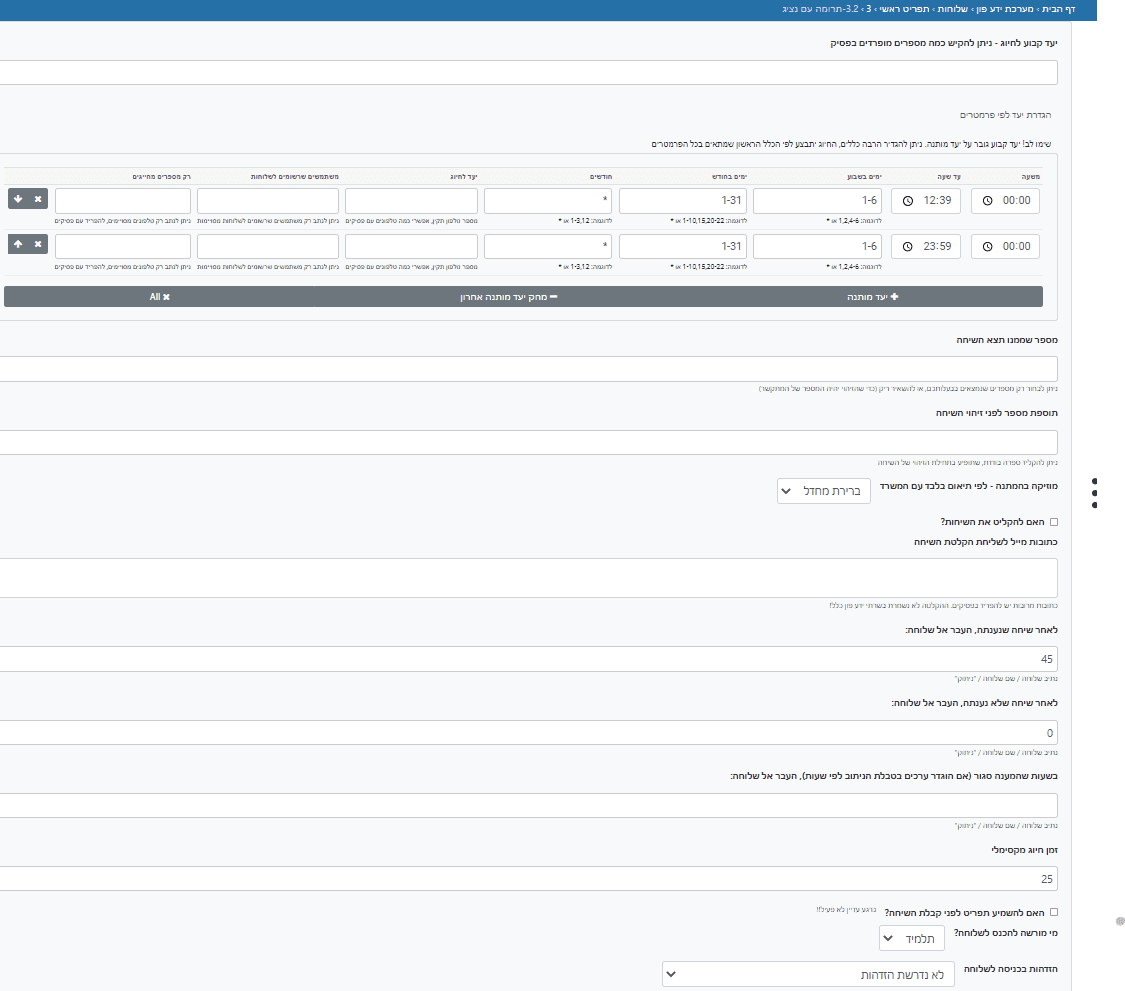
Task: Click first row from-hour 00:00 field
Action: [x=1005, y=201]
